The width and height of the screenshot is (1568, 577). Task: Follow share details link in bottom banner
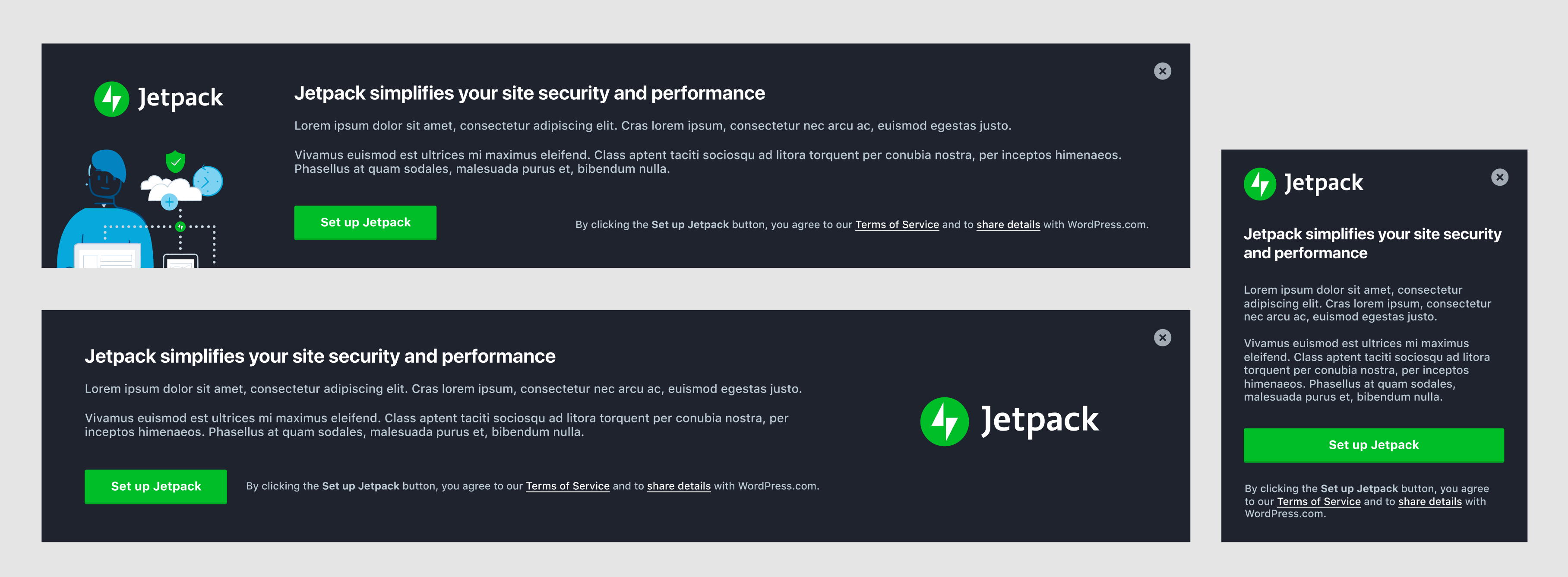point(679,486)
